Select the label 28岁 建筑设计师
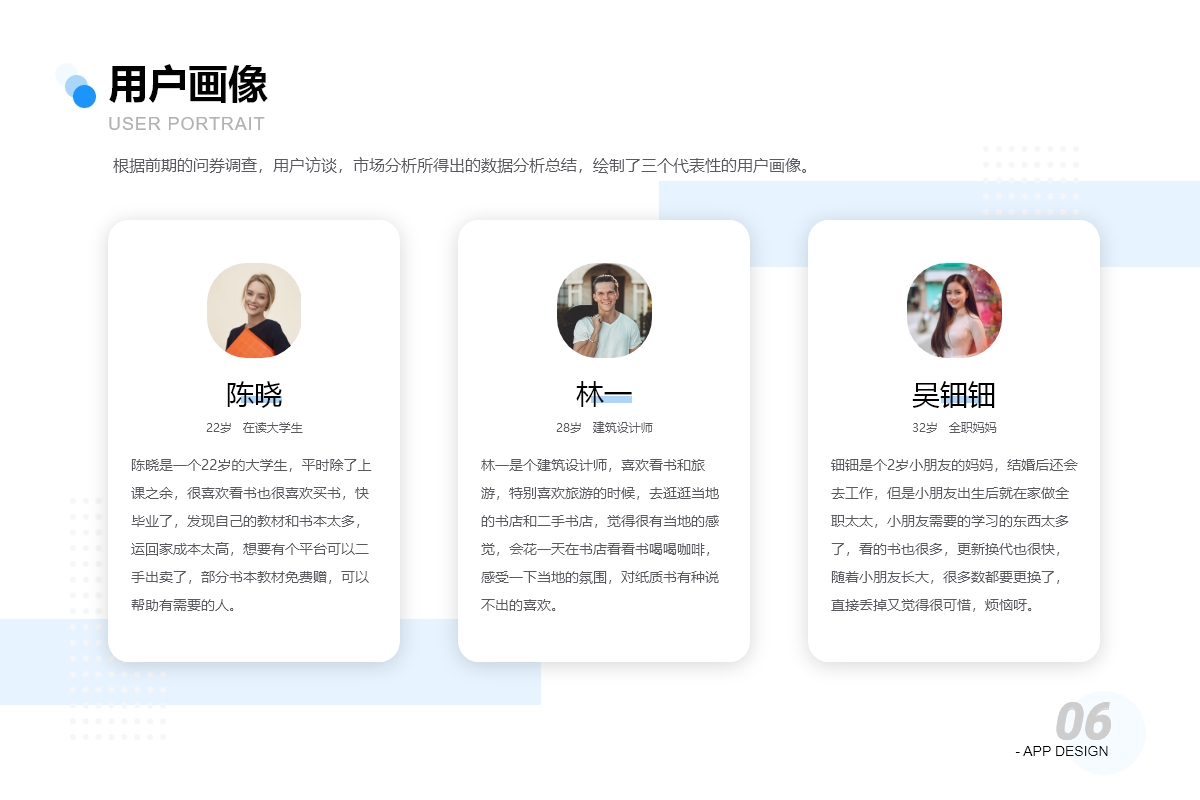 [x=604, y=428]
